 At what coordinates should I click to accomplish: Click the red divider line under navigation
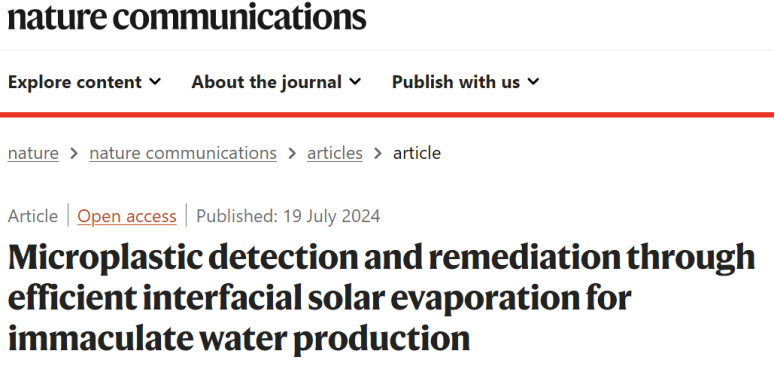(x=388, y=115)
